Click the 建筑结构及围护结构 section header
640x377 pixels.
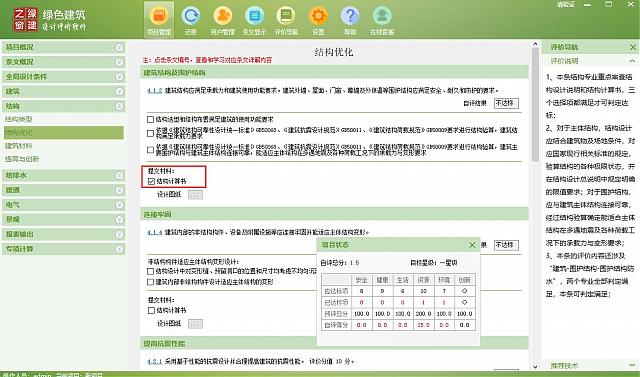pyautogui.click(x=334, y=73)
